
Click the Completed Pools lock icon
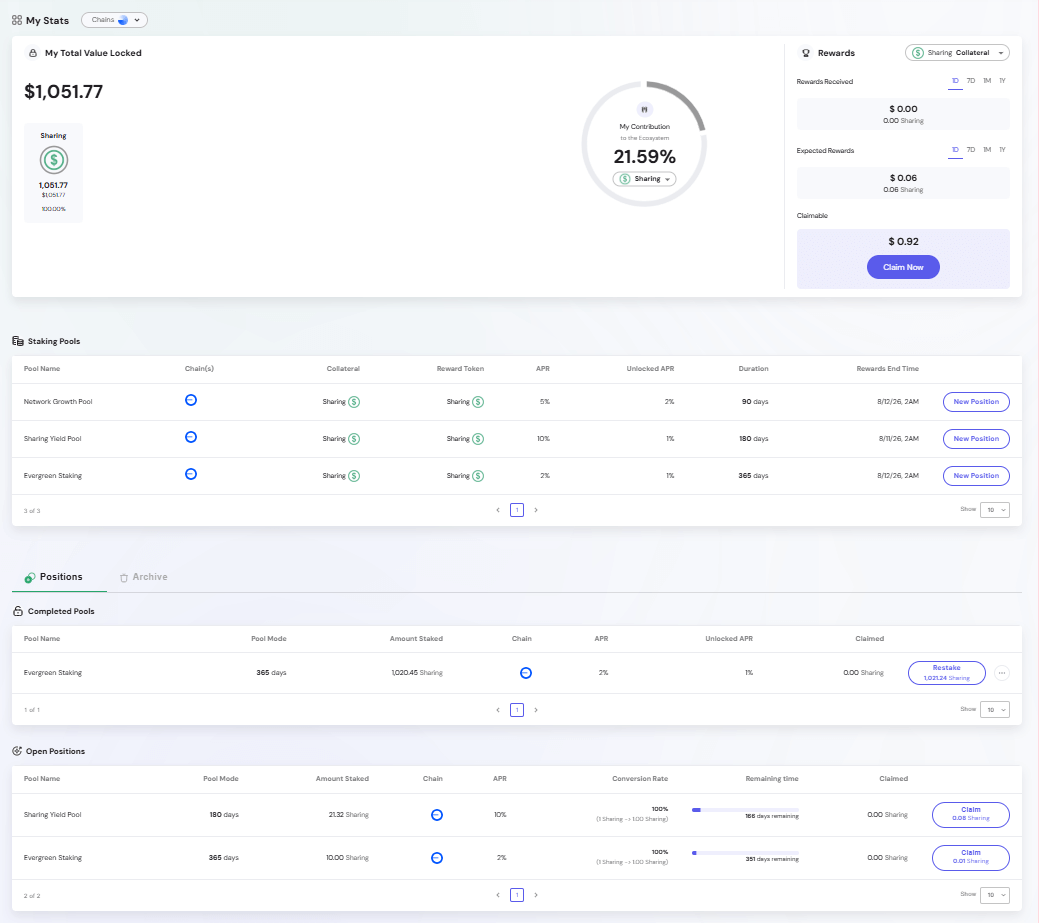coord(16,611)
